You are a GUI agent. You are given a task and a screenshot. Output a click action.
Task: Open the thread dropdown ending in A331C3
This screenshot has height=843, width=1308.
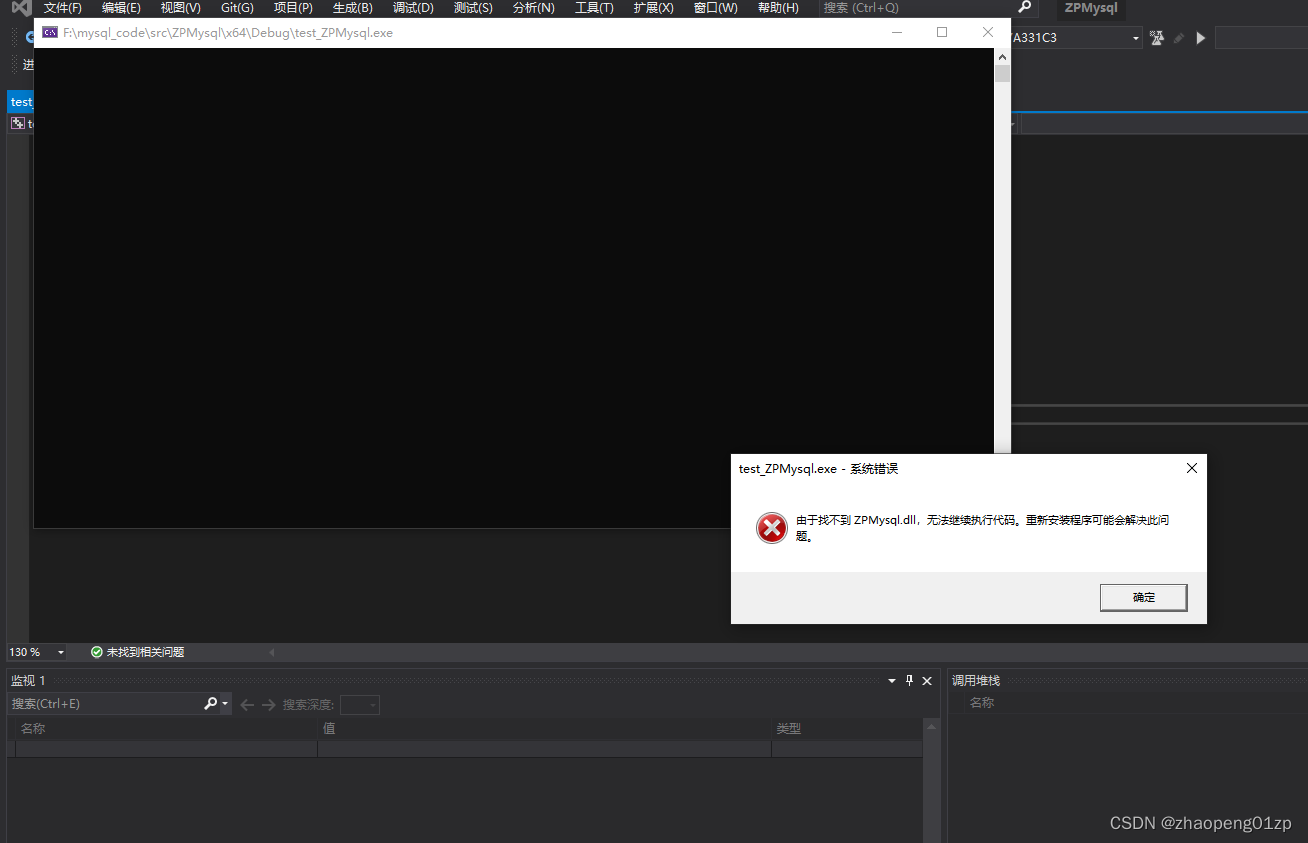click(x=1136, y=38)
